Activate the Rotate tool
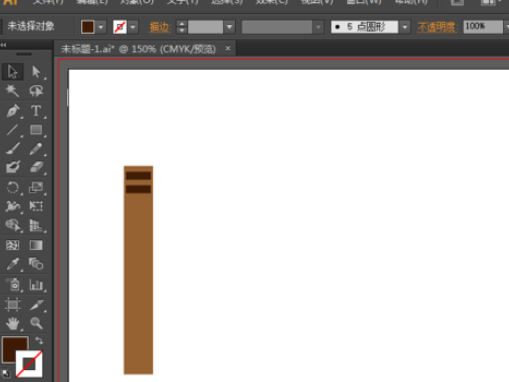This screenshot has height=382, width=509. tap(13, 187)
